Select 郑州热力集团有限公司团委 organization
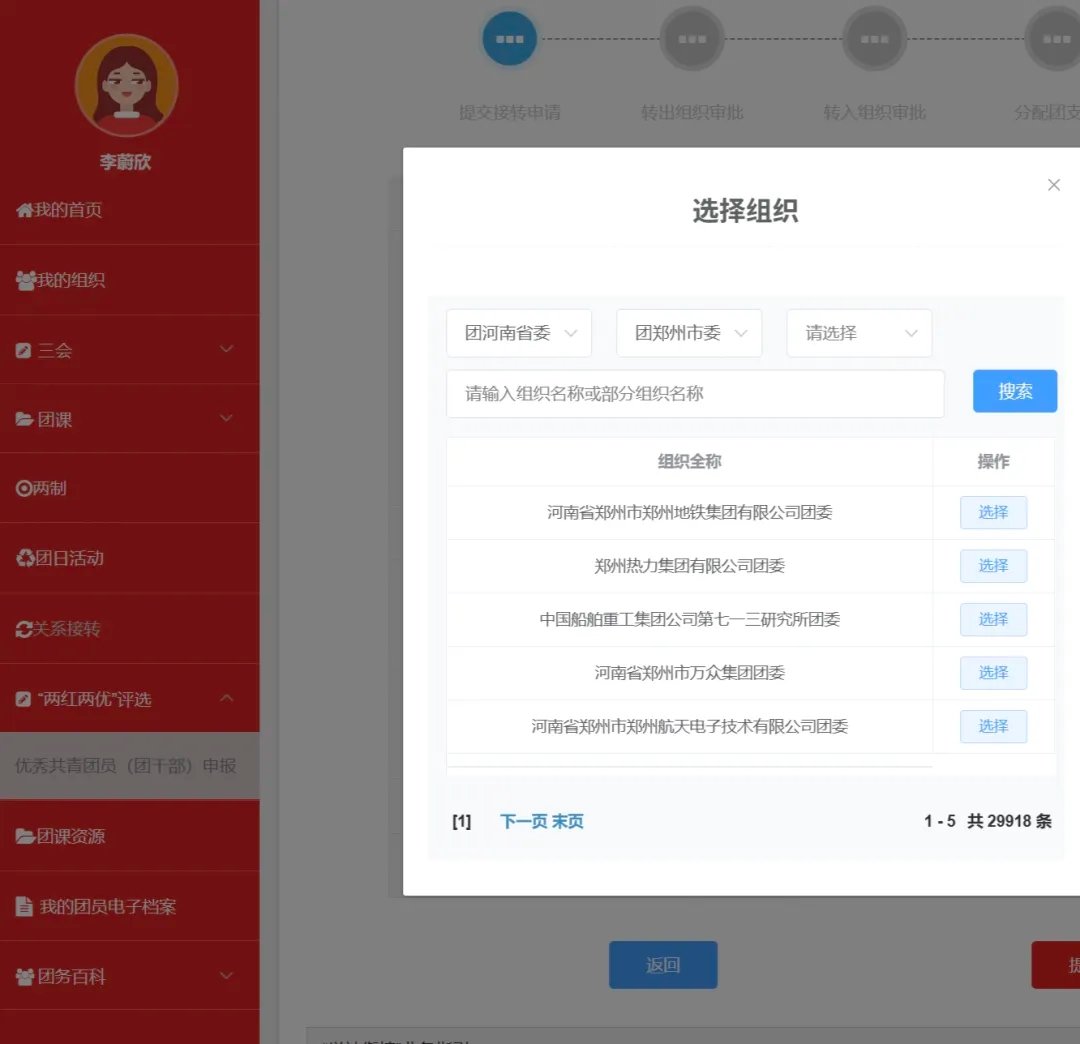Image resolution: width=1080 pixels, height=1044 pixels. [993, 566]
